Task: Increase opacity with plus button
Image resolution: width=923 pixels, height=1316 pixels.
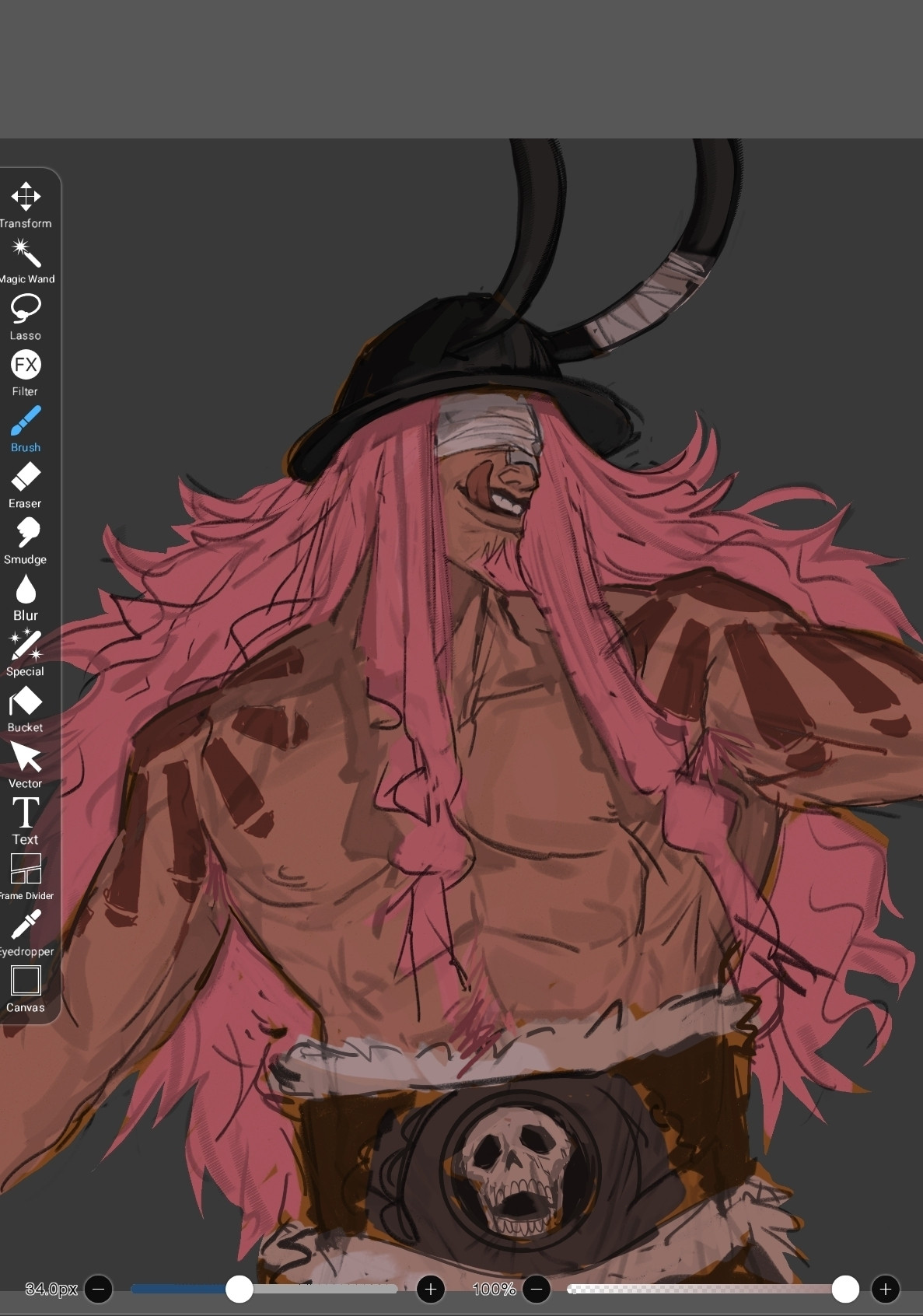Action: point(885,1289)
